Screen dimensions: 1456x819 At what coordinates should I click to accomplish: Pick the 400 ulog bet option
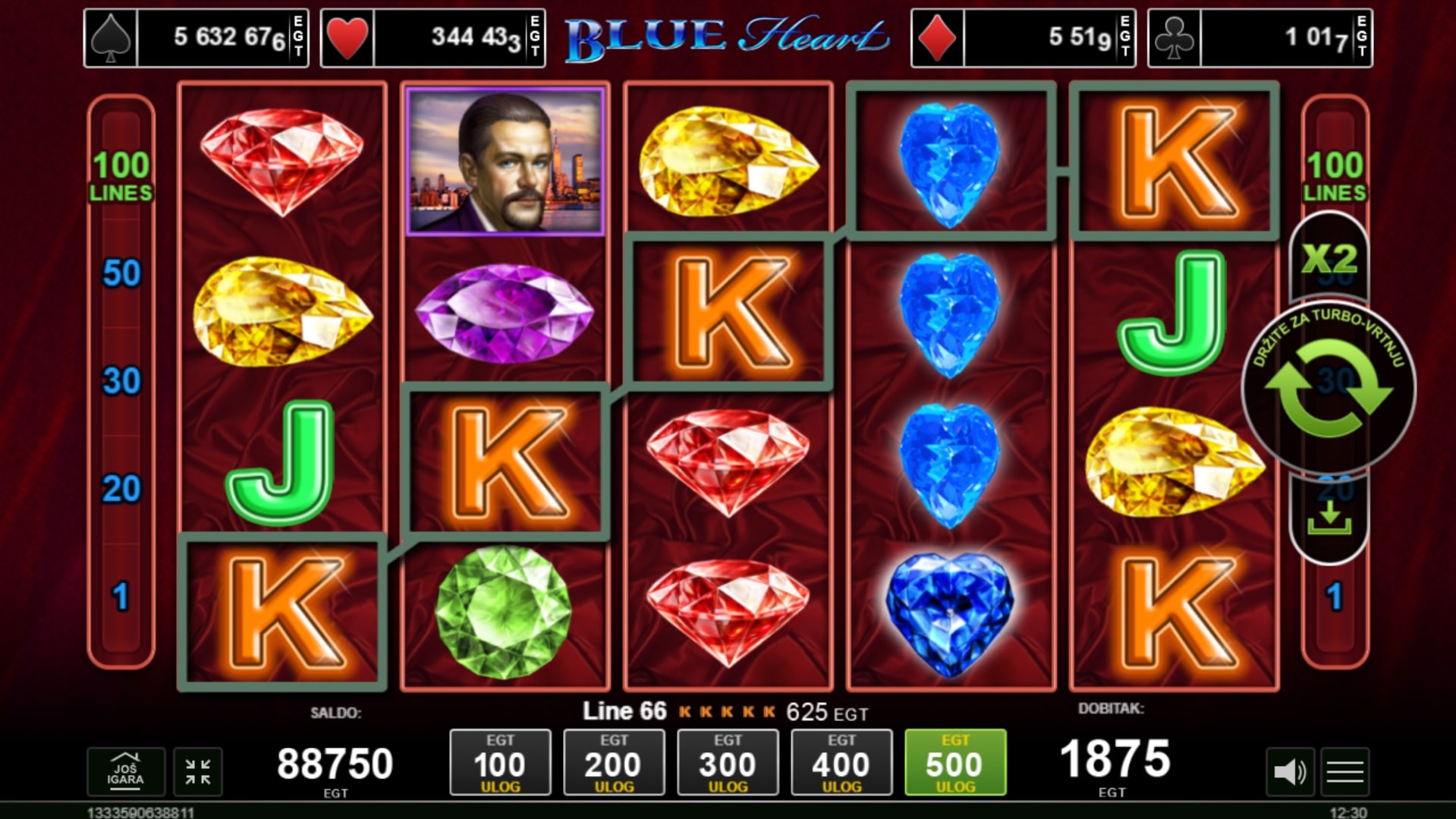(841, 762)
